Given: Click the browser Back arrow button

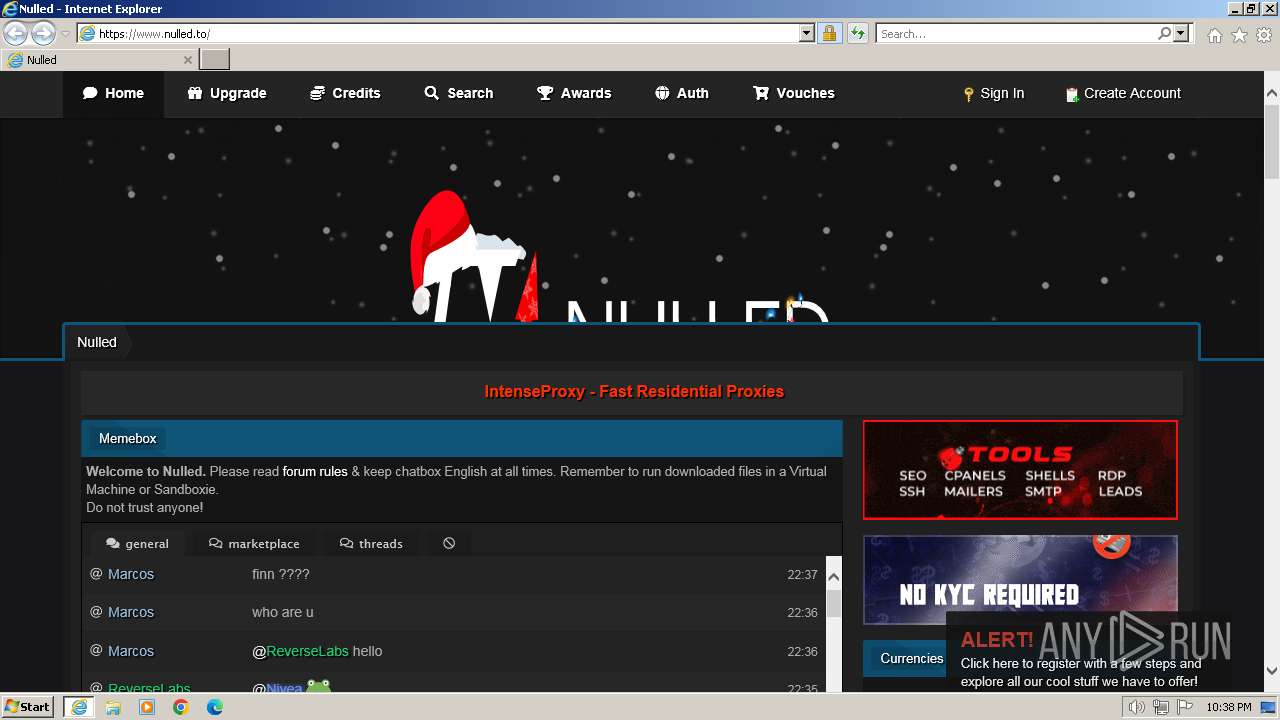Looking at the screenshot, I should pos(16,33).
